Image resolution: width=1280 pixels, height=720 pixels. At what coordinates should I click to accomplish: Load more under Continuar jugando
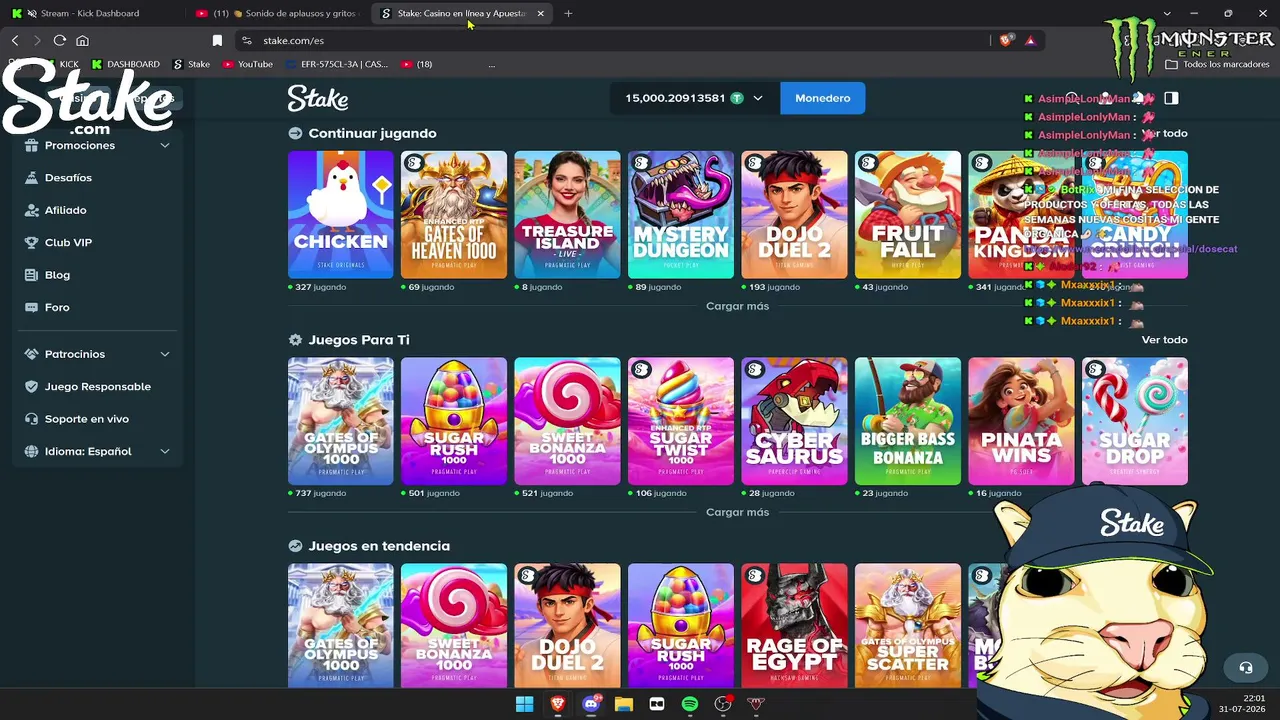click(738, 306)
